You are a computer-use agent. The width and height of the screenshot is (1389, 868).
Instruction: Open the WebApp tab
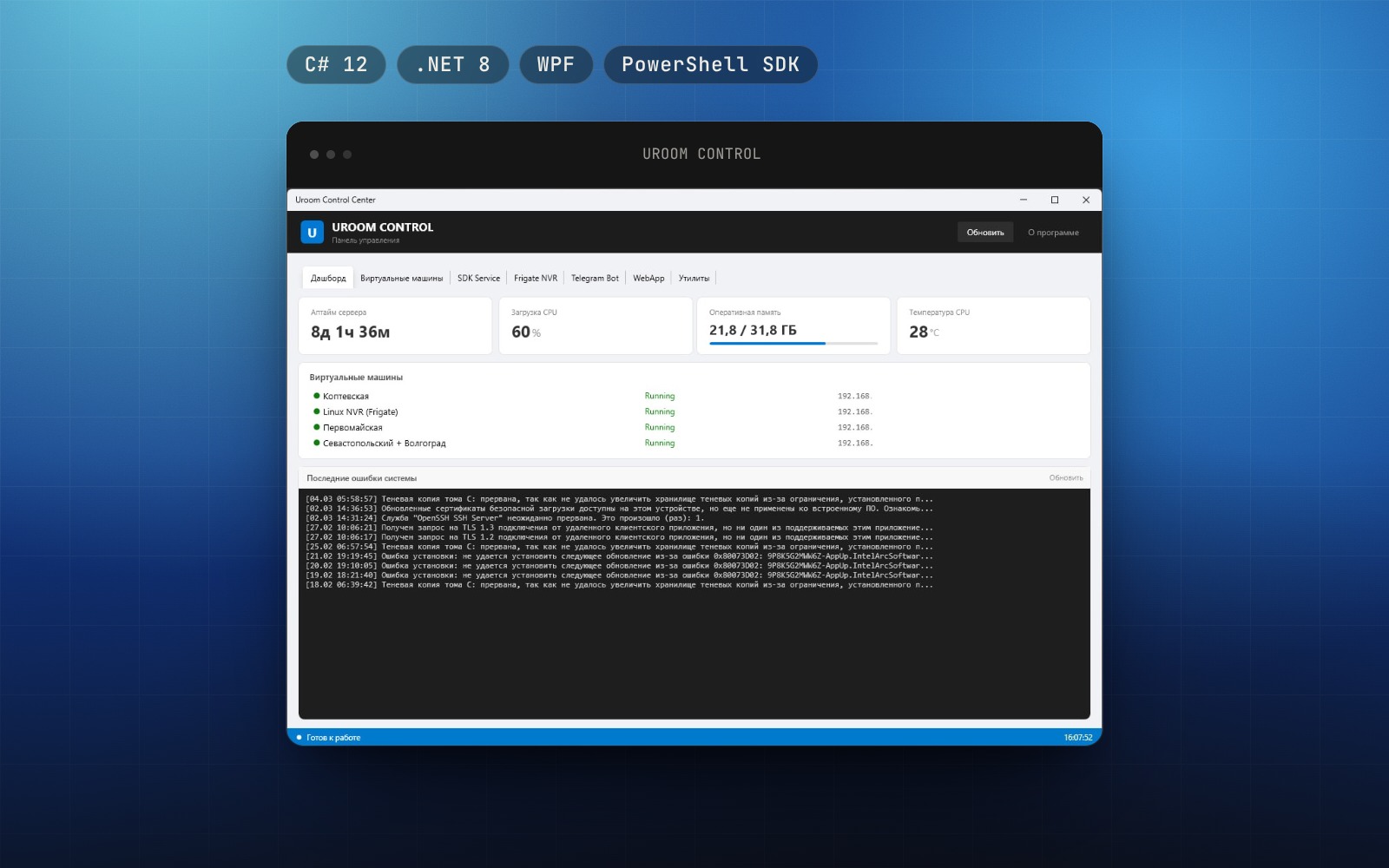648,278
